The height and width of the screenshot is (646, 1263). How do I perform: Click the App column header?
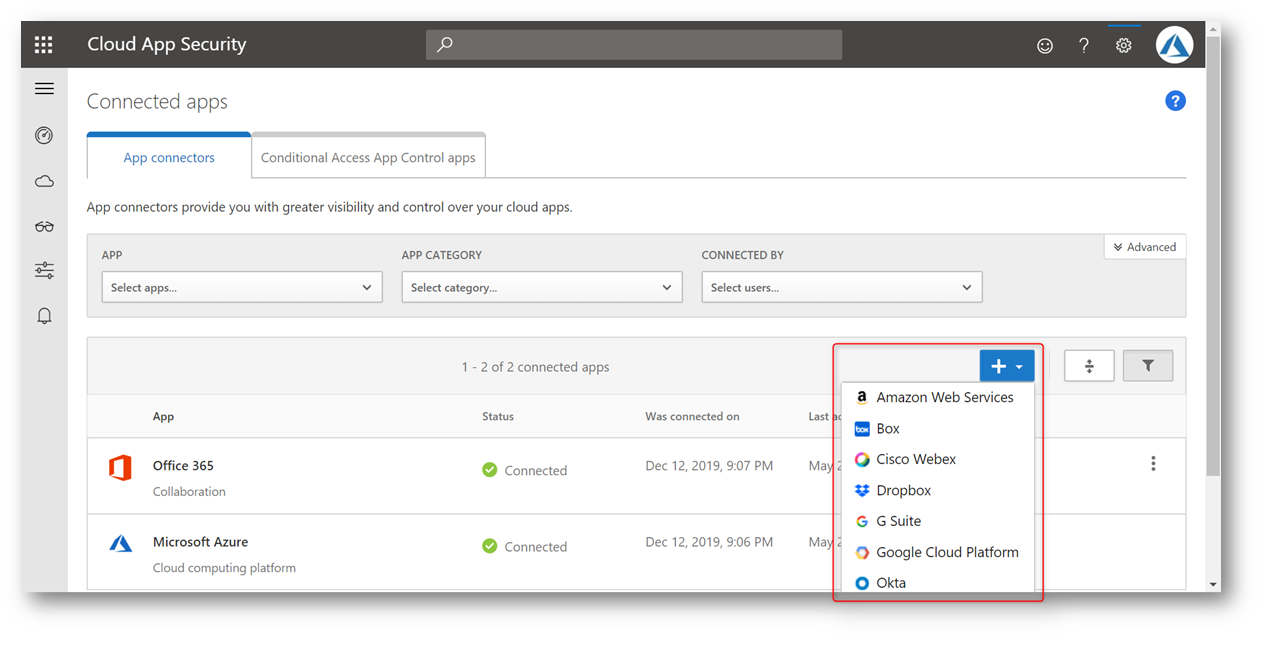[x=163, y=416]
